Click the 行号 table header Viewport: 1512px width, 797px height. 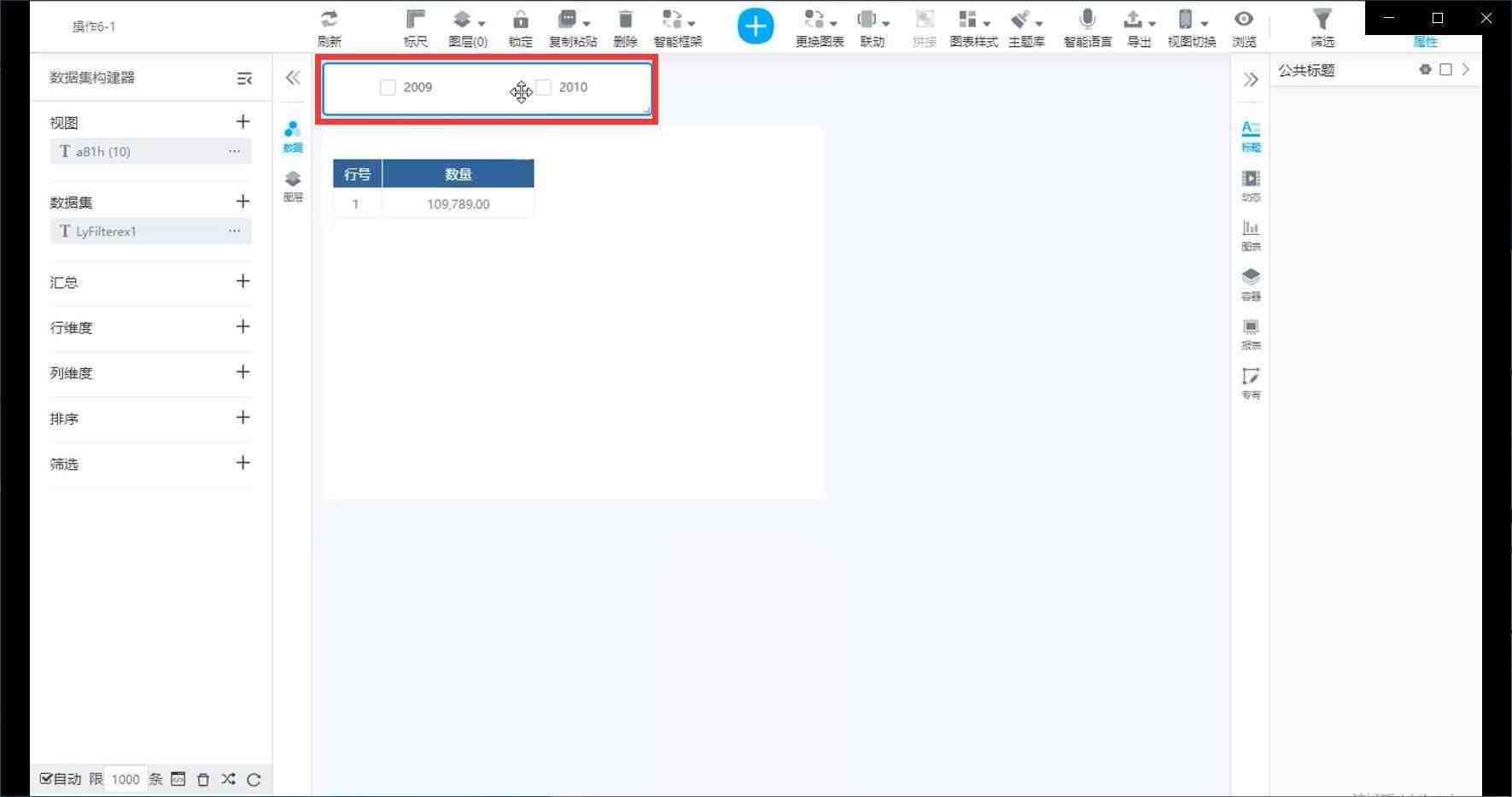tap(357, 173)
